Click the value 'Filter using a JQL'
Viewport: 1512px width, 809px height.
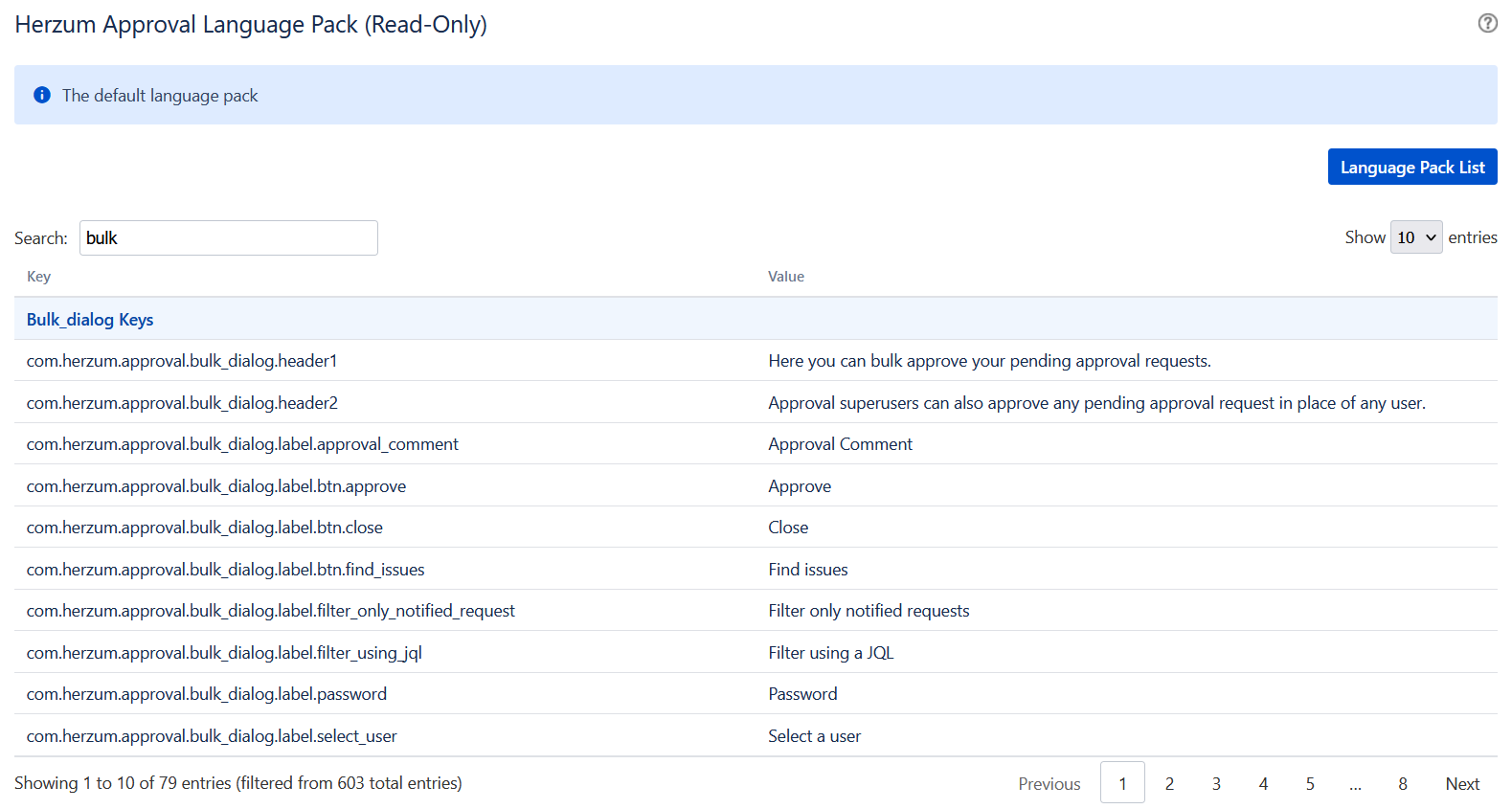point(830,653)
